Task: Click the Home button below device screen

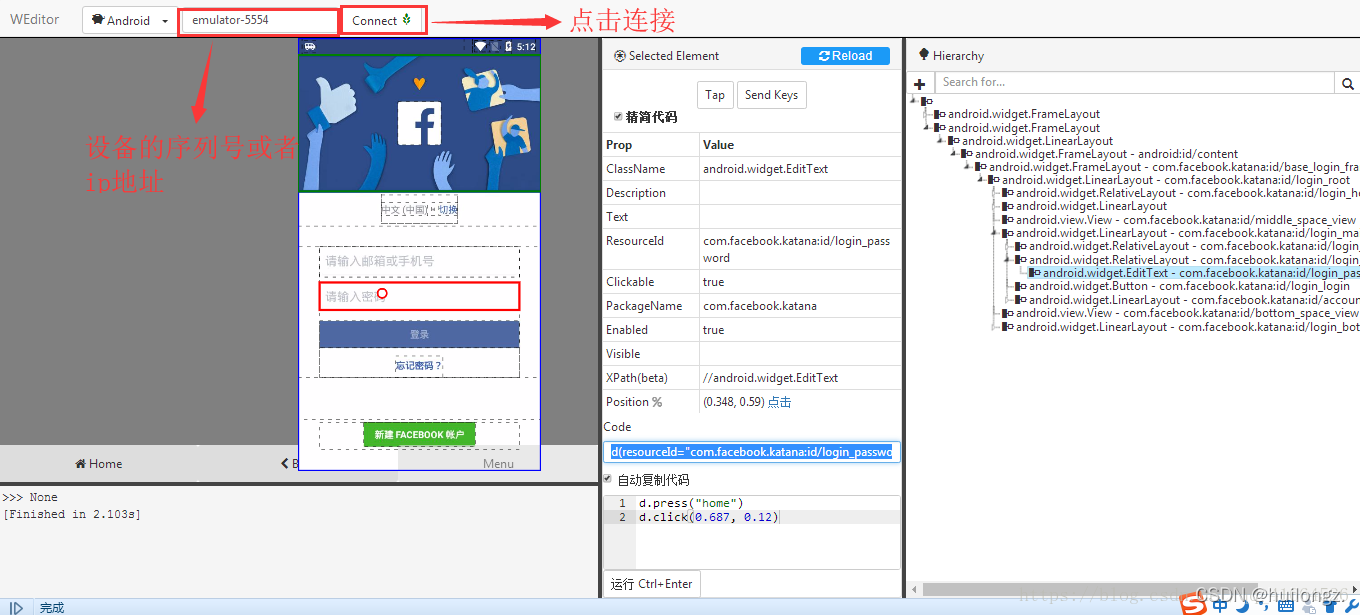Action: [99, 463]
